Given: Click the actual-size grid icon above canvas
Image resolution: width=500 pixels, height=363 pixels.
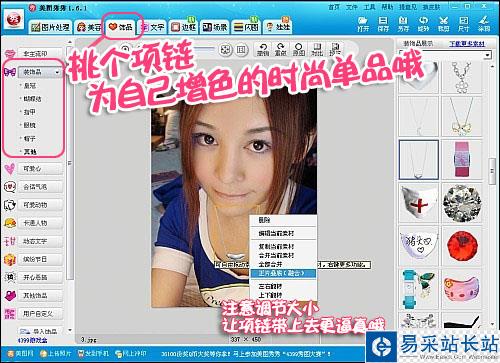Looking at the screenshot, I should click(x=241, y=50).
